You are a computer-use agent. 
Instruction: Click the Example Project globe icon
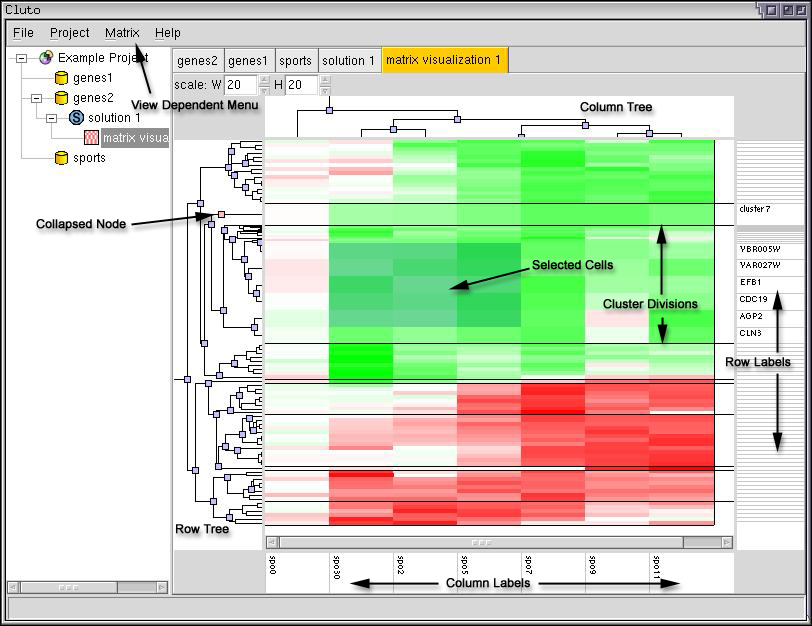click(x=46, y=58)
